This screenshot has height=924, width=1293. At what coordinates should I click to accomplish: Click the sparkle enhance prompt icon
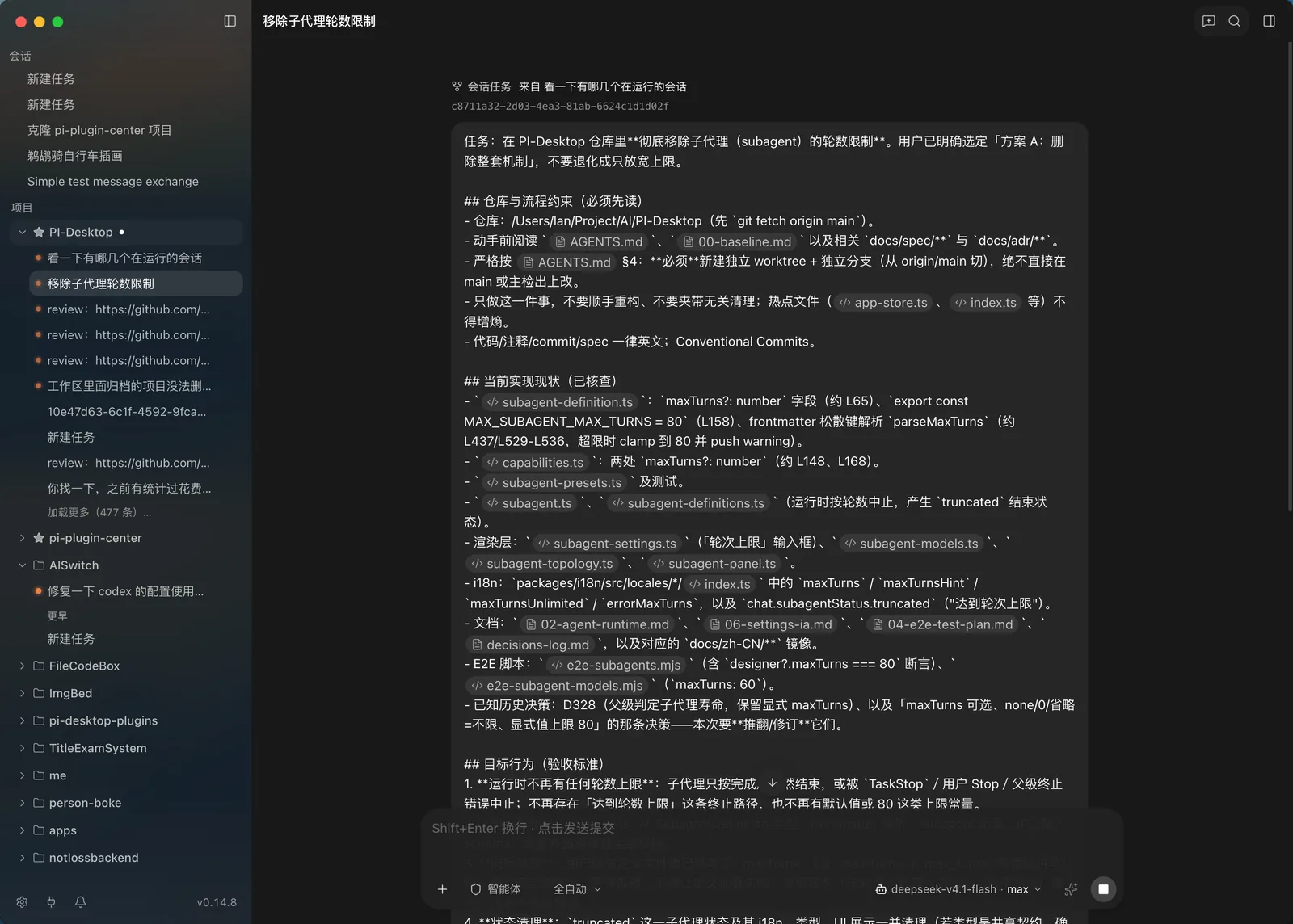[1071, 889]
